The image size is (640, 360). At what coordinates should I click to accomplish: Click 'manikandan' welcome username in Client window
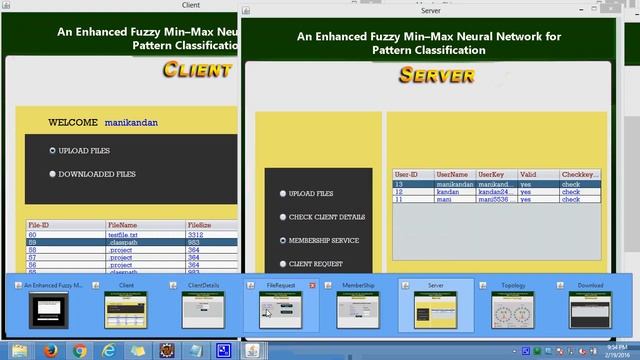tap(131, 122)
